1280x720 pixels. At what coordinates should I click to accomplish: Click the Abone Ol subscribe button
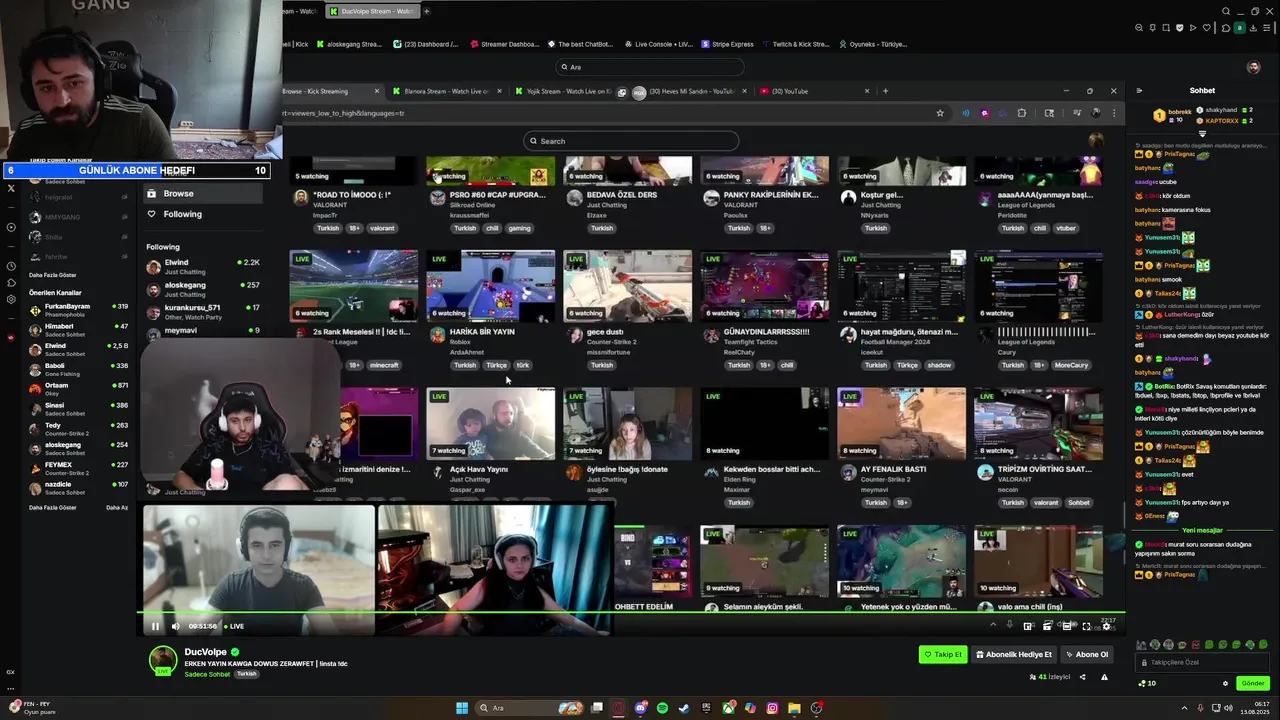coord(1086,654)
